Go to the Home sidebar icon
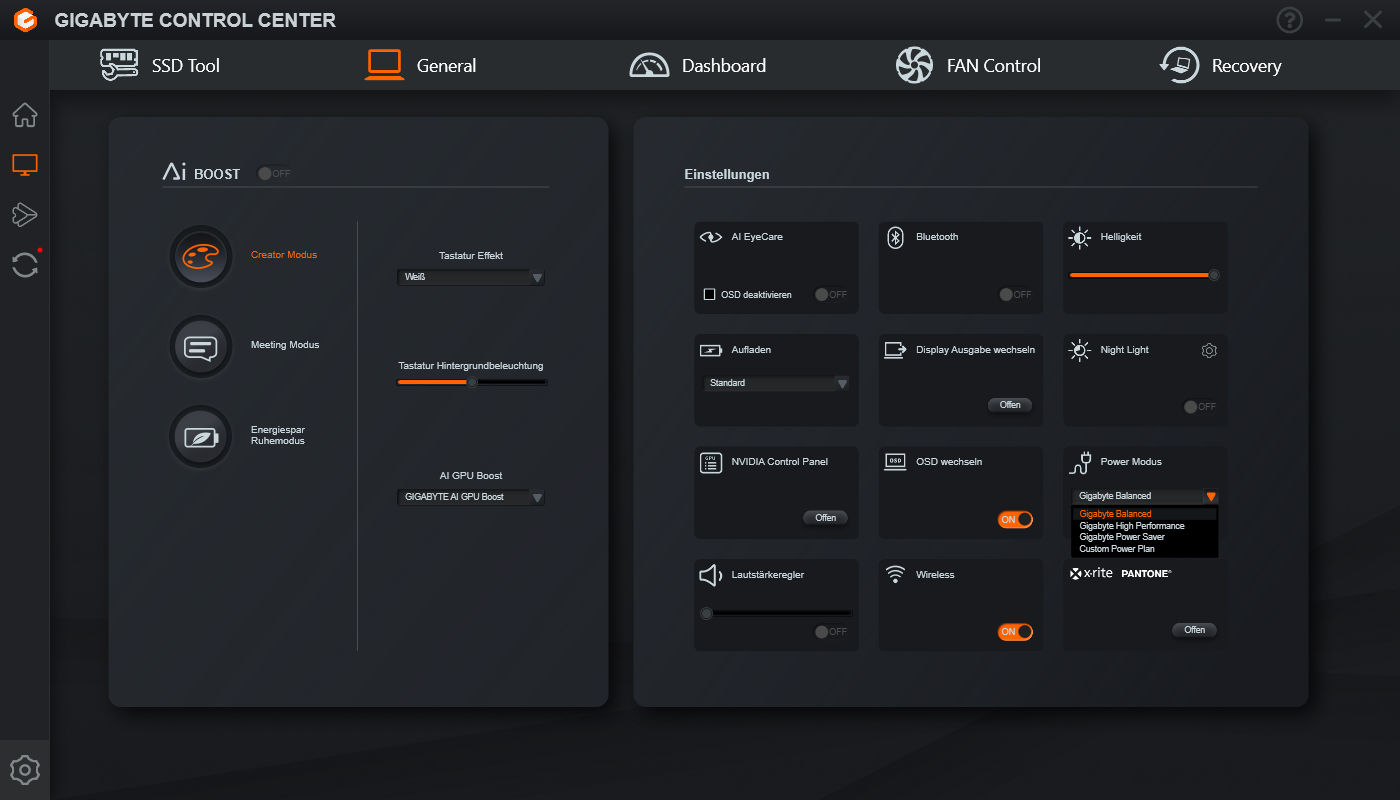 (x=25, y=115)
